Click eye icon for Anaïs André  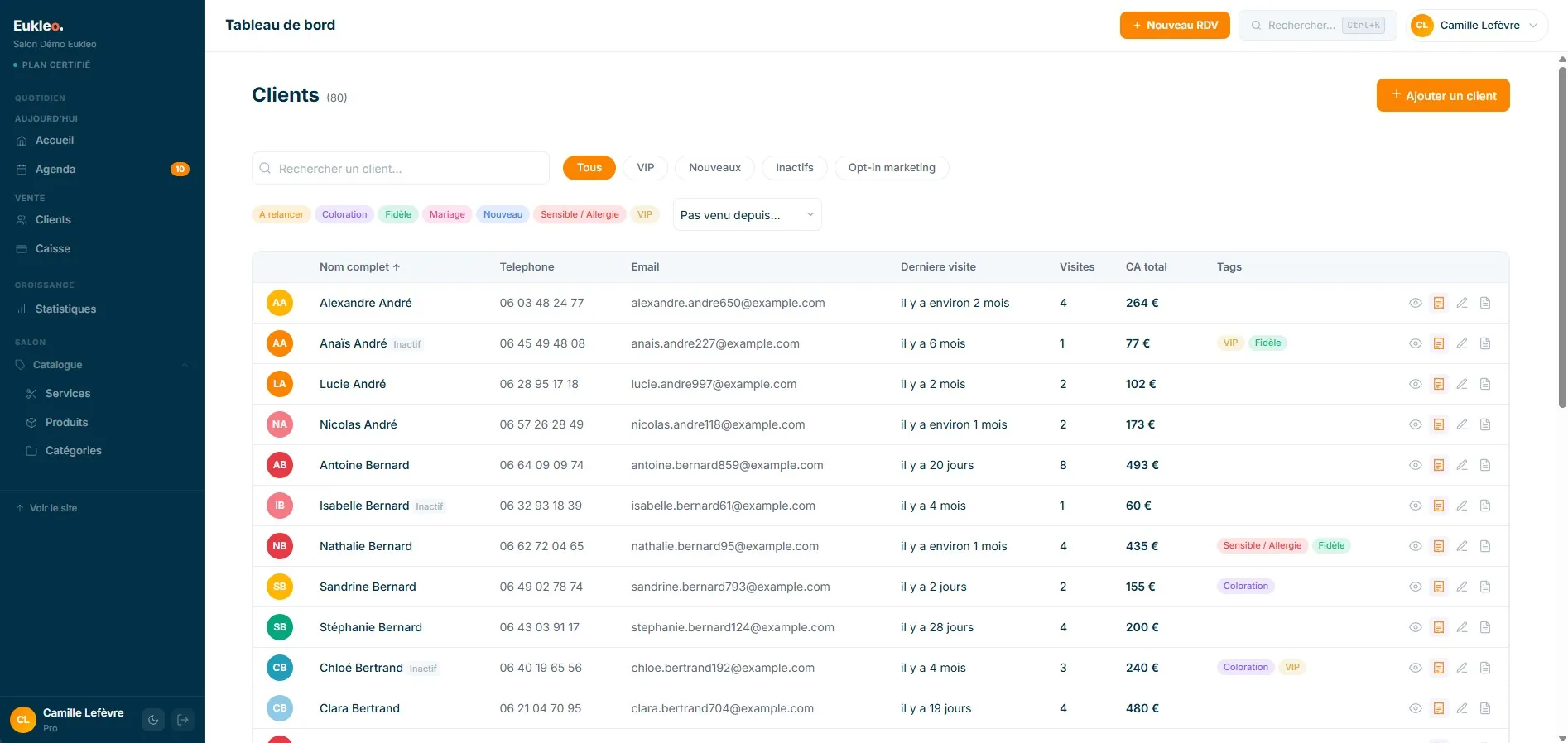(1416, 343)
